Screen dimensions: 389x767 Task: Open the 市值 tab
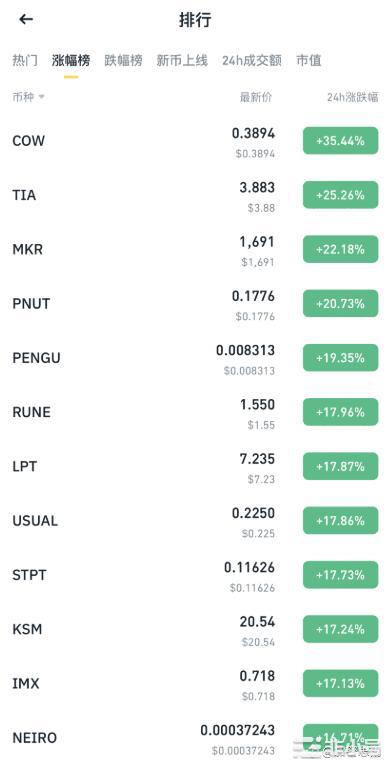coord(309,61)
